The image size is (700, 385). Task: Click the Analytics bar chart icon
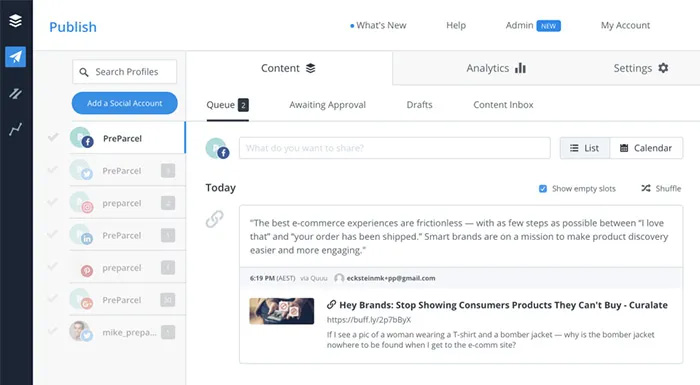click(x=520, y=68)
